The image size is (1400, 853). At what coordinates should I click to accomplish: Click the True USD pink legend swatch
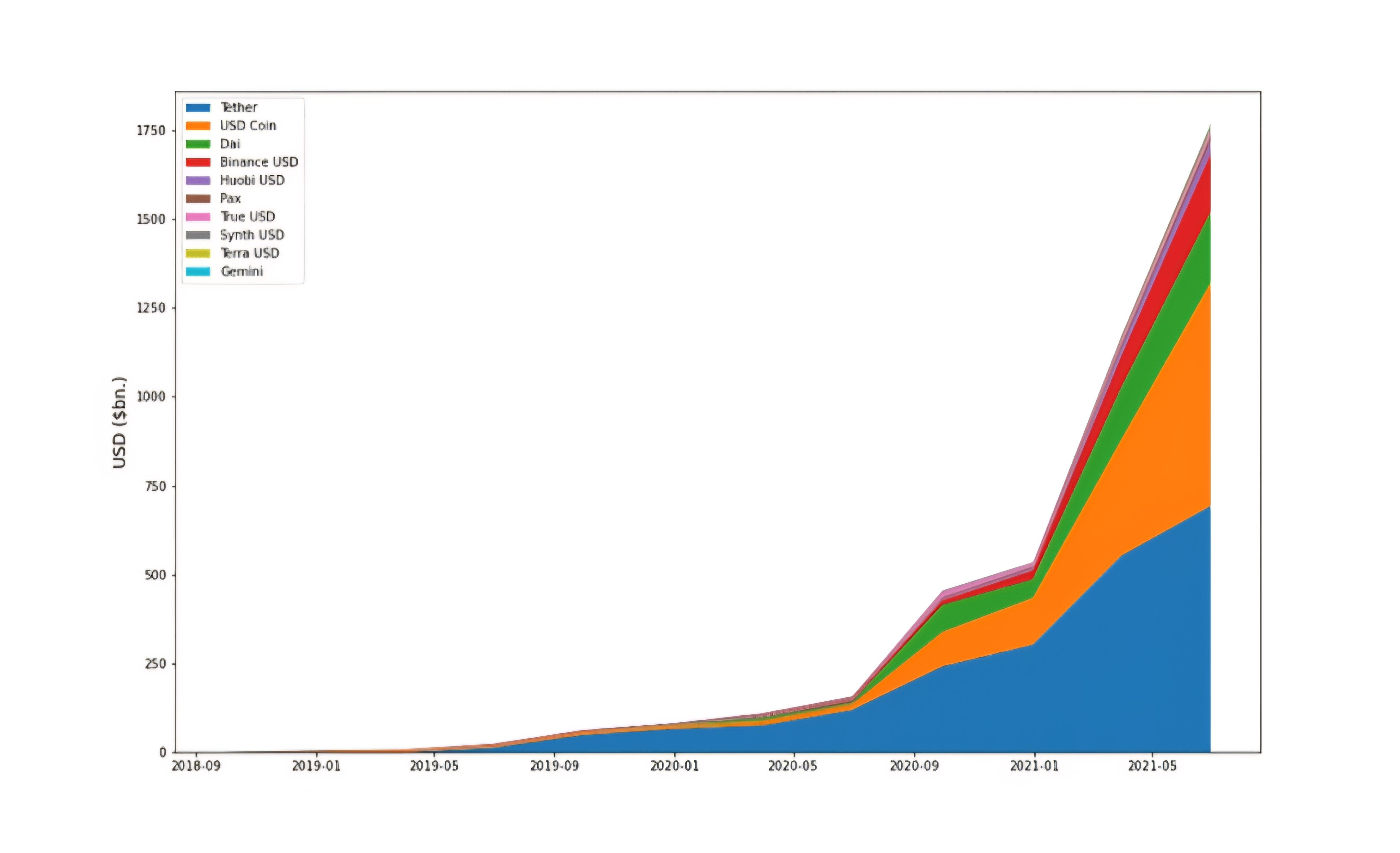coord(198,216)
